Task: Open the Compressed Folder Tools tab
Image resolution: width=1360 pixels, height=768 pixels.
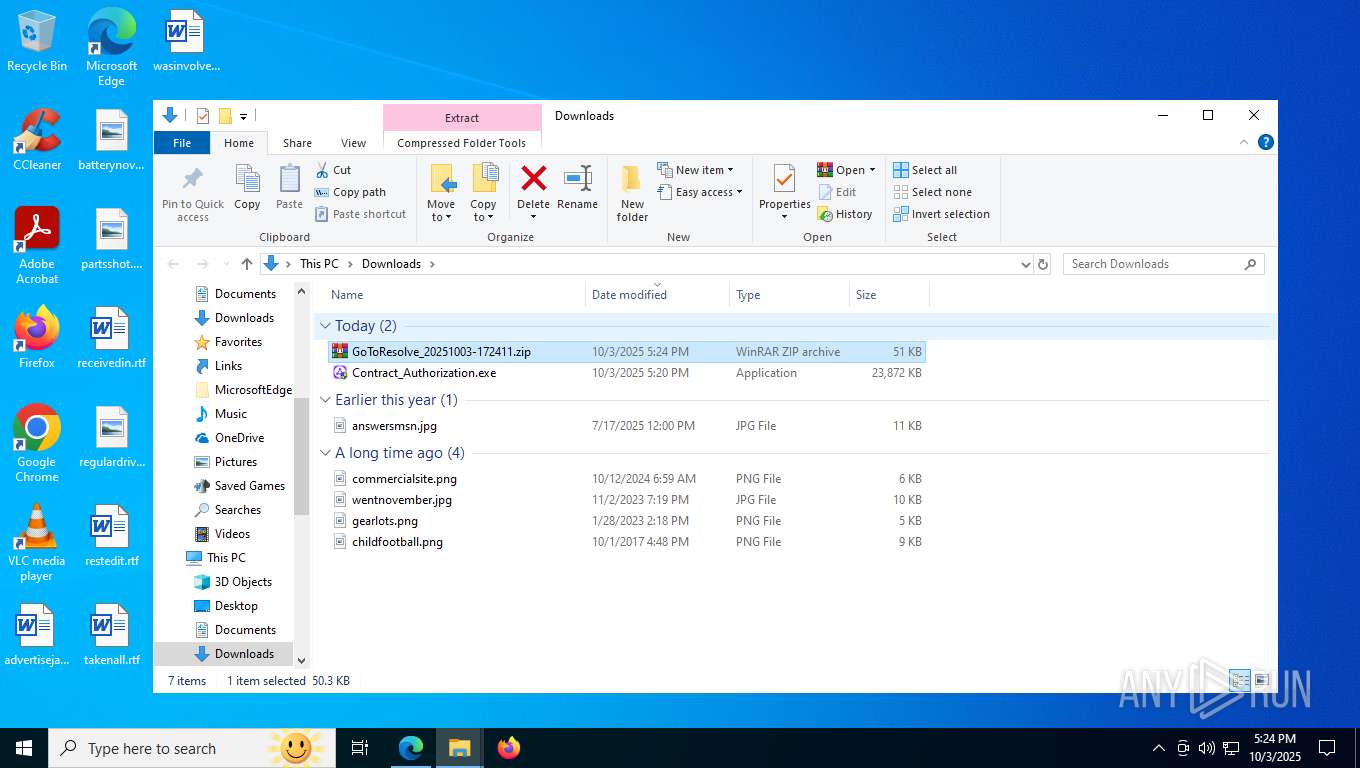Action: pos(462,143)
